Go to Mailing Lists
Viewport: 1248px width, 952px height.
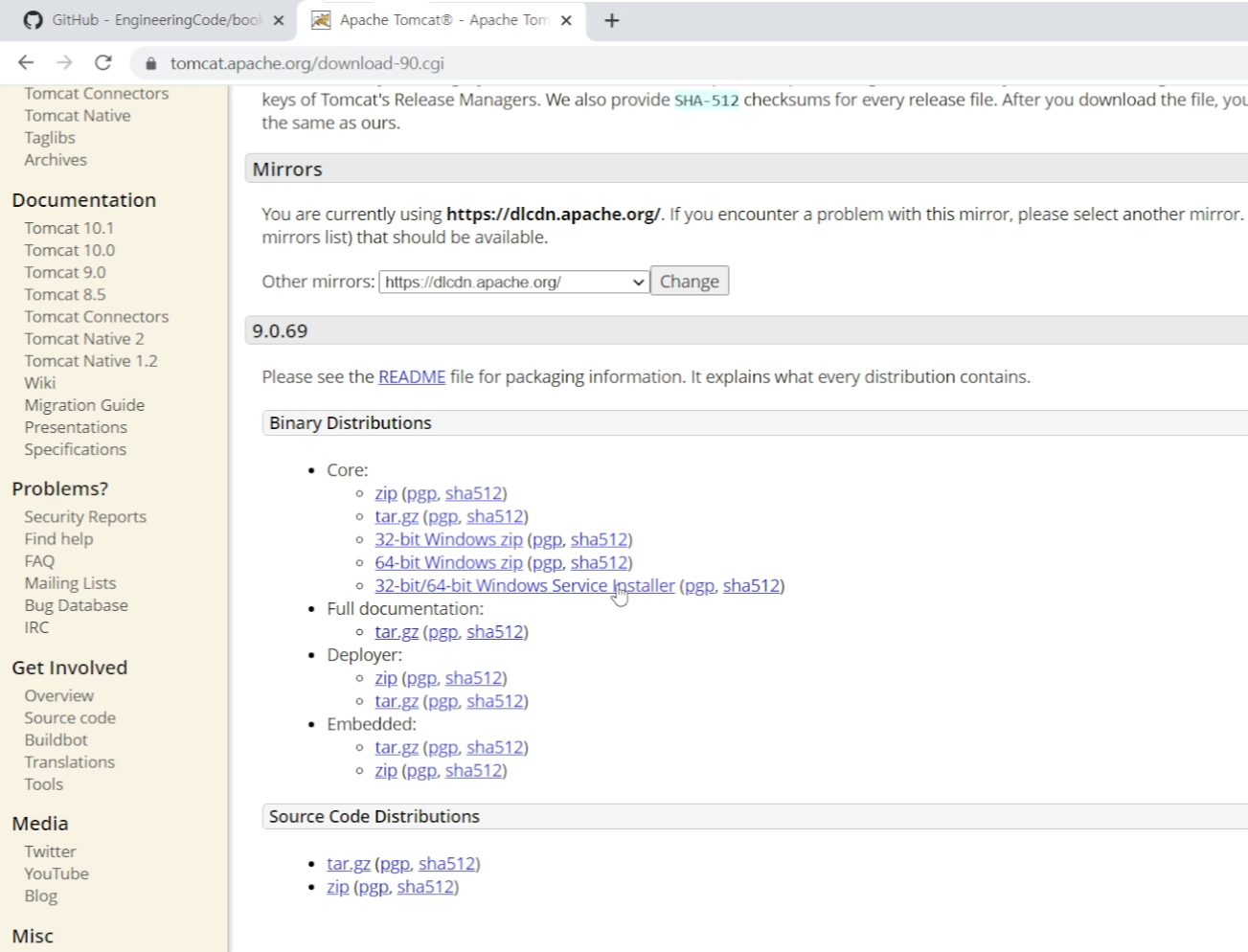pyautogui.click(x=70, y=582)
